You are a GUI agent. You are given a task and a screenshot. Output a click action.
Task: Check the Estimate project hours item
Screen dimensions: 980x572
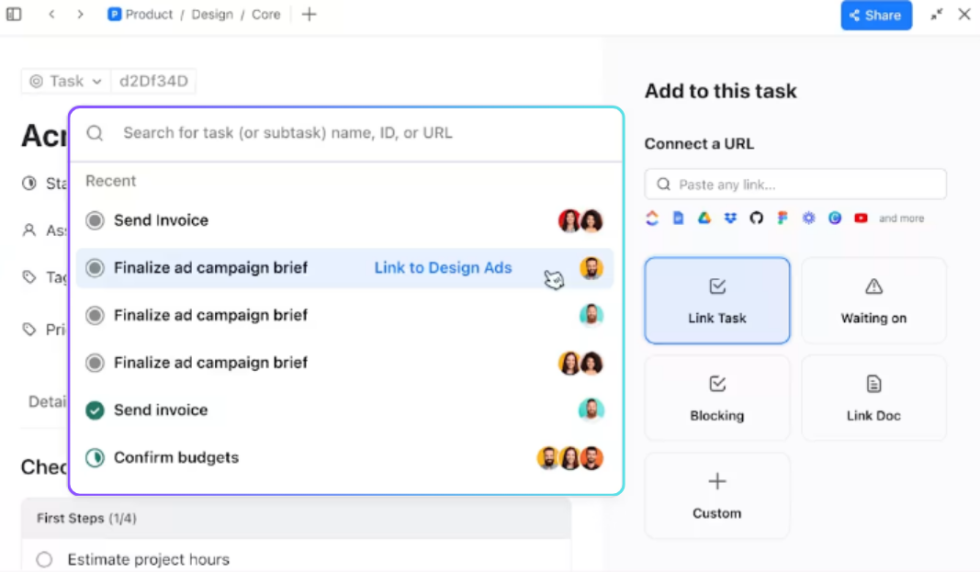(44, 559)
